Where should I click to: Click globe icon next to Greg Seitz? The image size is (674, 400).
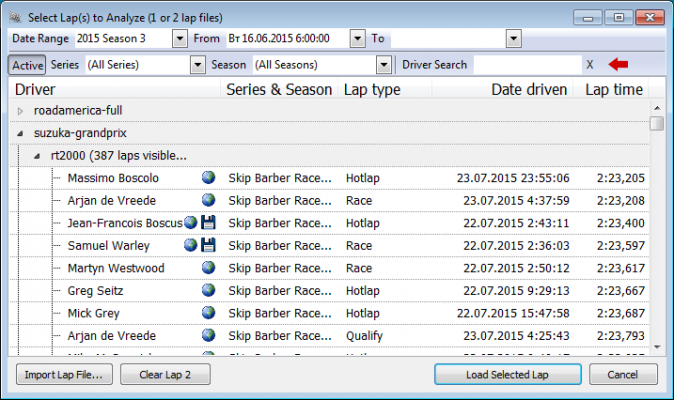[x=208, y=291]
